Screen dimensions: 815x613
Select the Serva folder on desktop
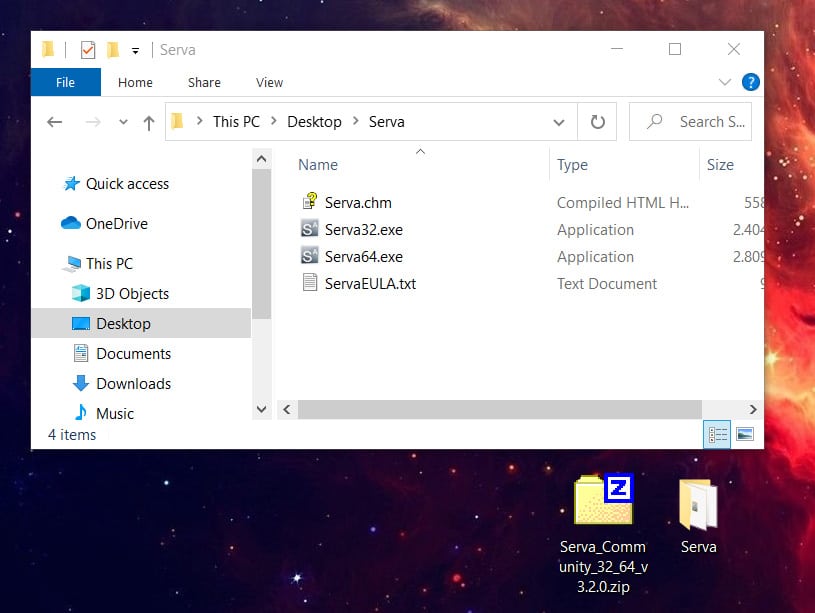click(699, 516)
